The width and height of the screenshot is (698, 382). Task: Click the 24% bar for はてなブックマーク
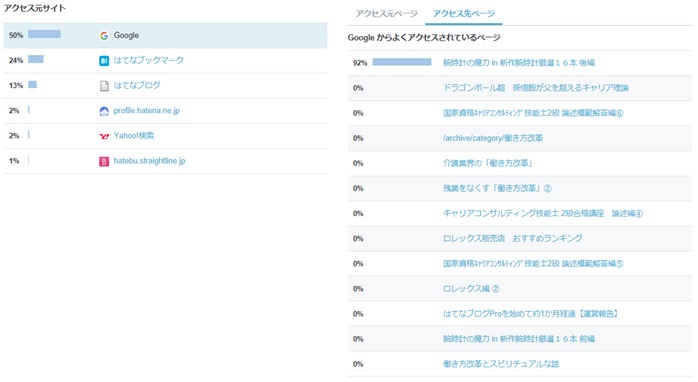pyautogui.click(x=36, y=59)
